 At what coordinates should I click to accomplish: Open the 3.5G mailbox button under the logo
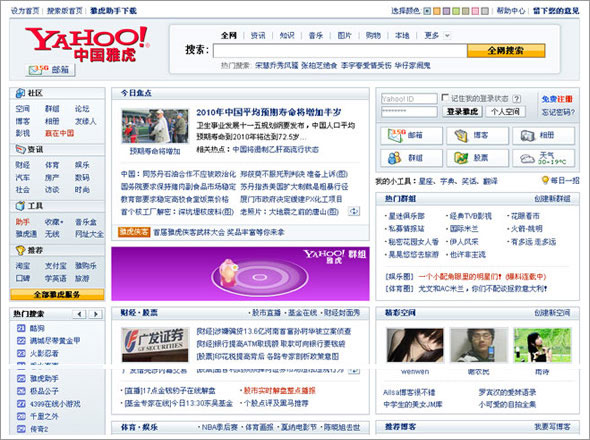[50, 70]
